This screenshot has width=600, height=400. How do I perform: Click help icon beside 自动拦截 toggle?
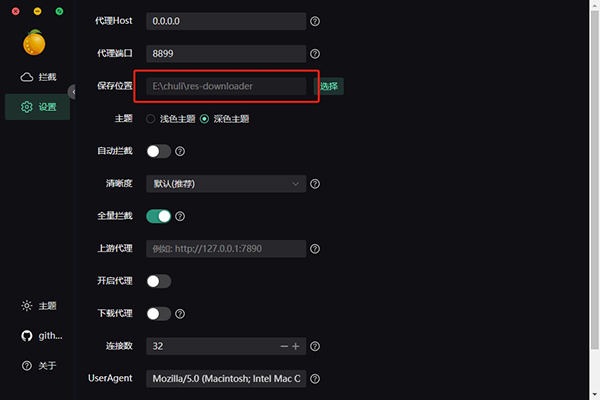[181, 152]
